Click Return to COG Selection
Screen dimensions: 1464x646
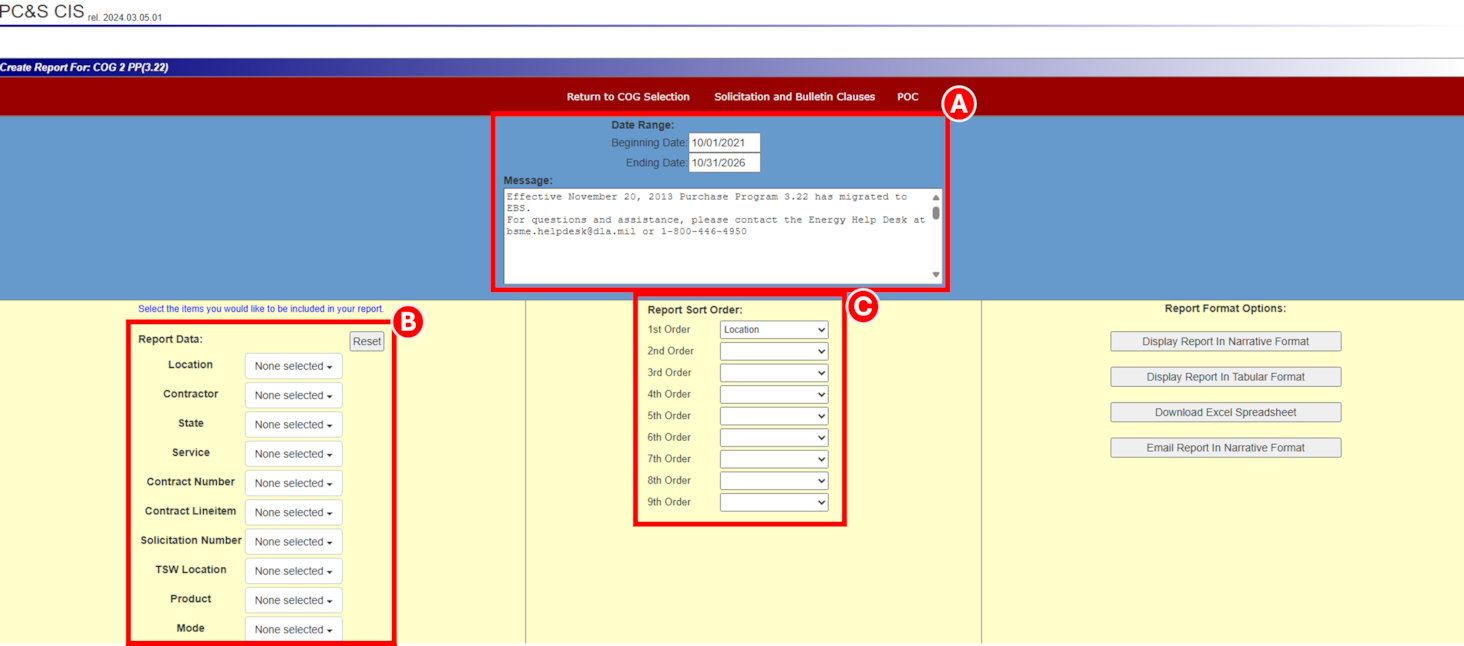(628, 97)
